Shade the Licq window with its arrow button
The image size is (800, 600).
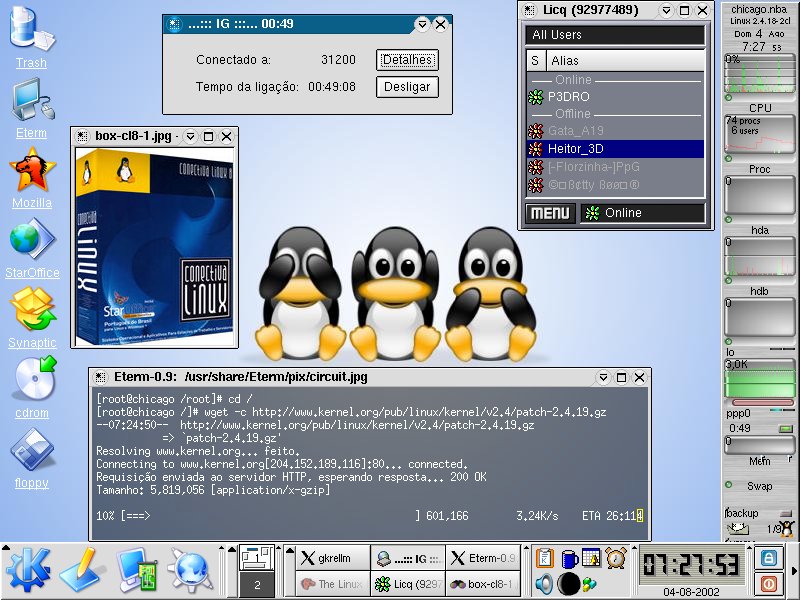pos(666,10)
